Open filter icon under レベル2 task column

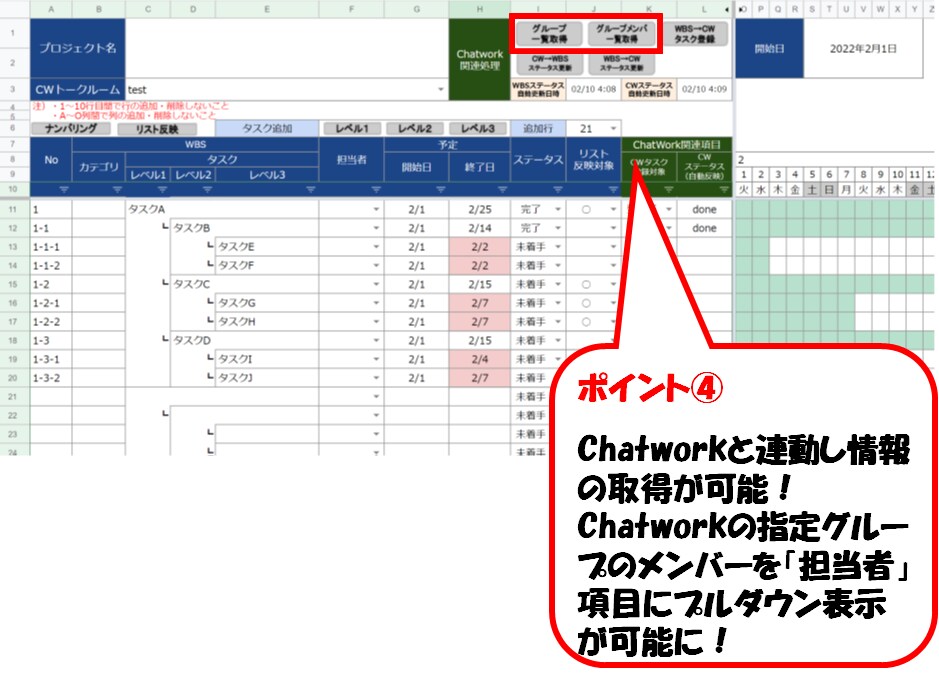(207, 190)
